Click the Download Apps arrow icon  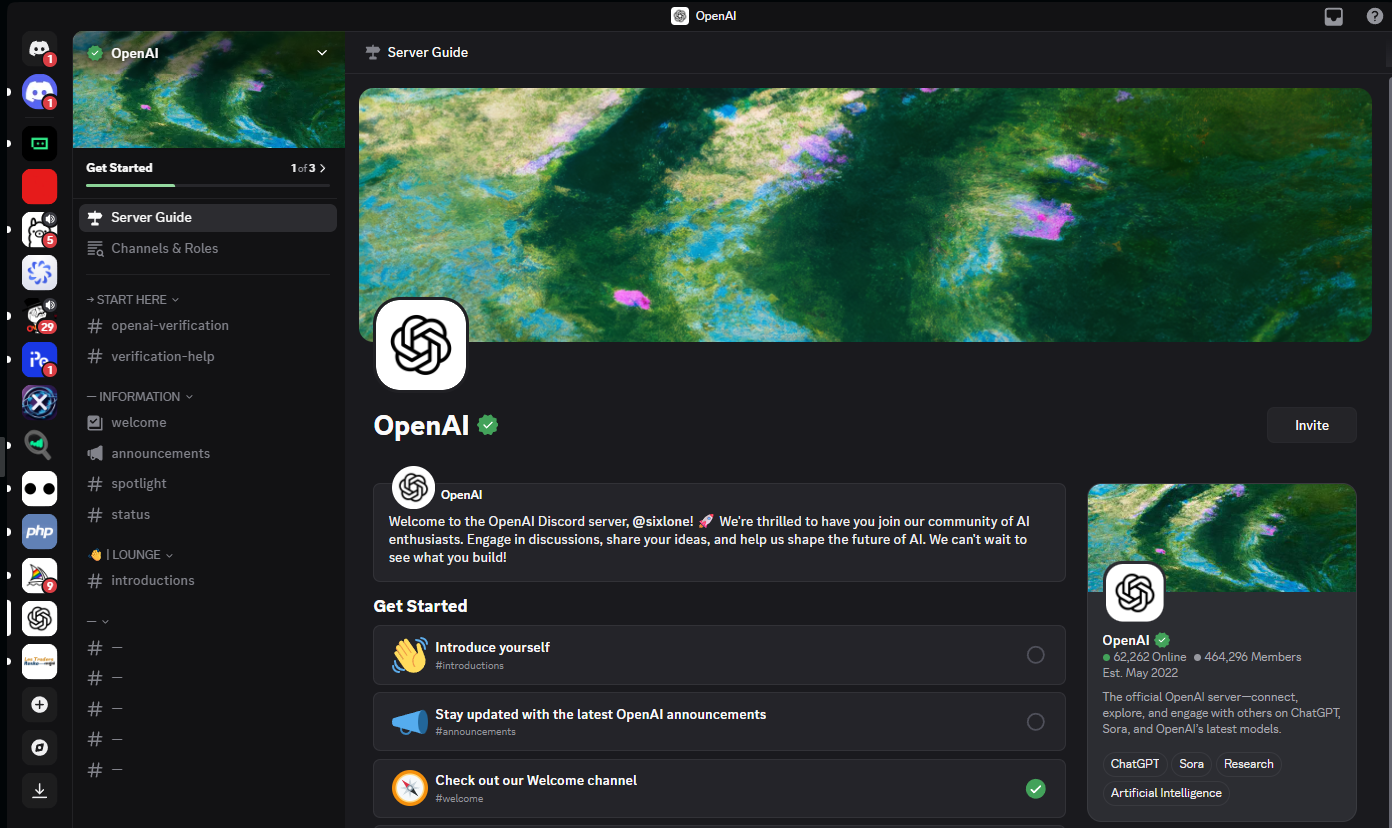pos(40,791)
